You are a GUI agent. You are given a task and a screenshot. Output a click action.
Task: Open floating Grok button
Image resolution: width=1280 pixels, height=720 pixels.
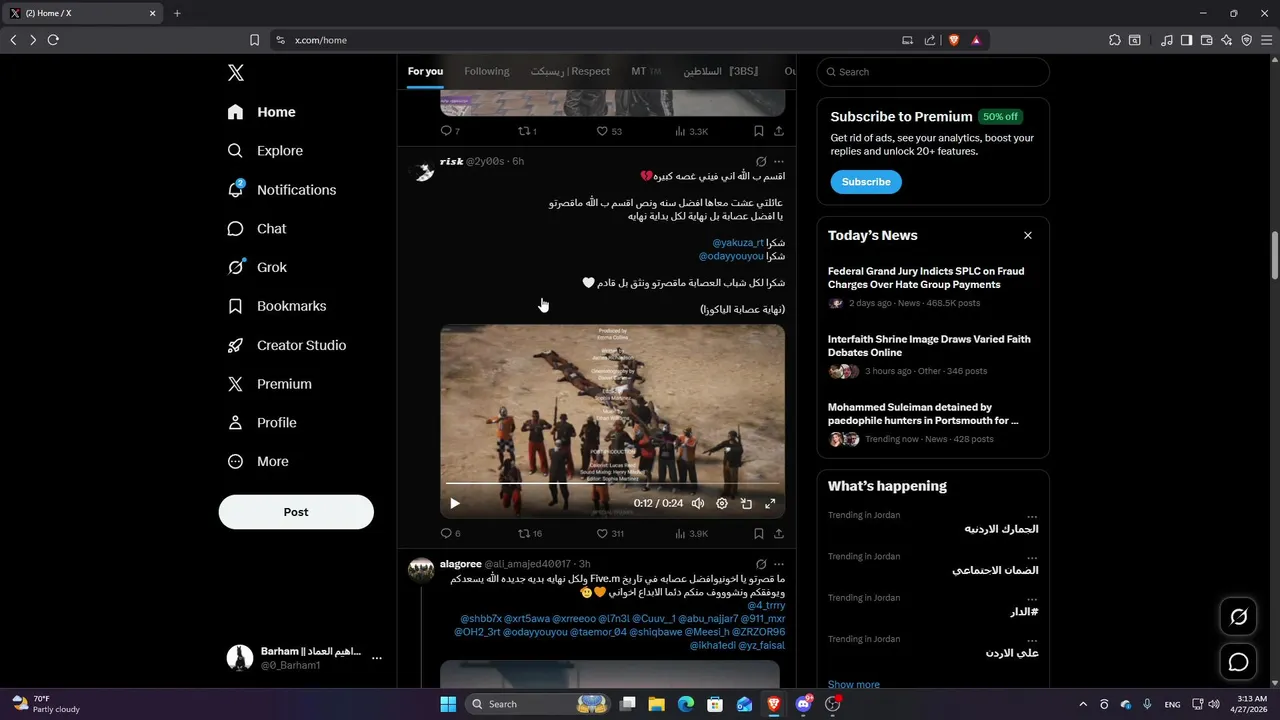tap(1239, 617)
